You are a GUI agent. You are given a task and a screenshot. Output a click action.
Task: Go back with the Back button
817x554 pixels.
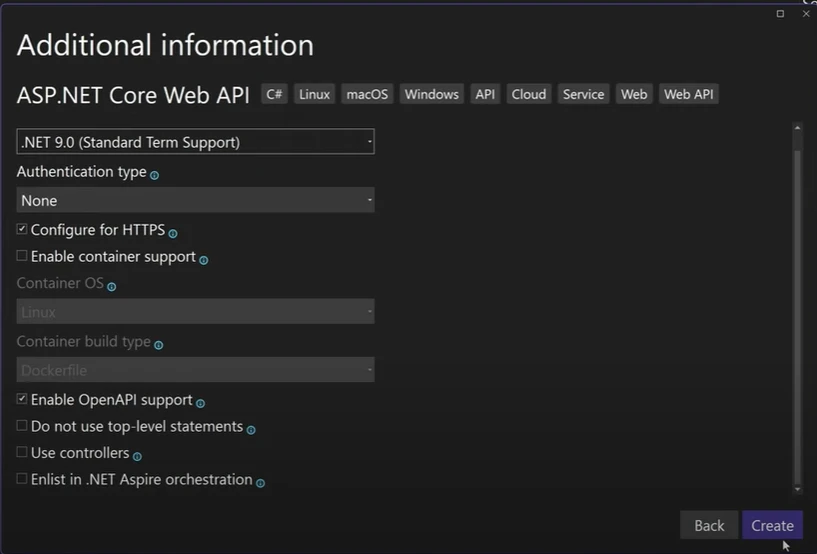click(709, 525)
